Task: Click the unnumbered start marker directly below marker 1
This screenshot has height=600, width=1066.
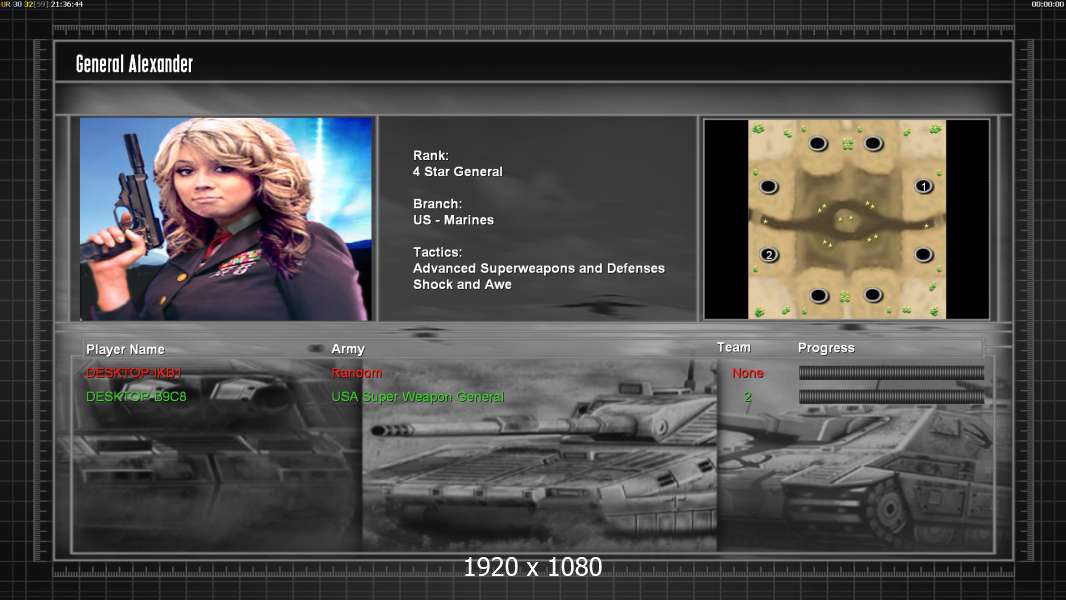Action: click(x=923, y=255)
